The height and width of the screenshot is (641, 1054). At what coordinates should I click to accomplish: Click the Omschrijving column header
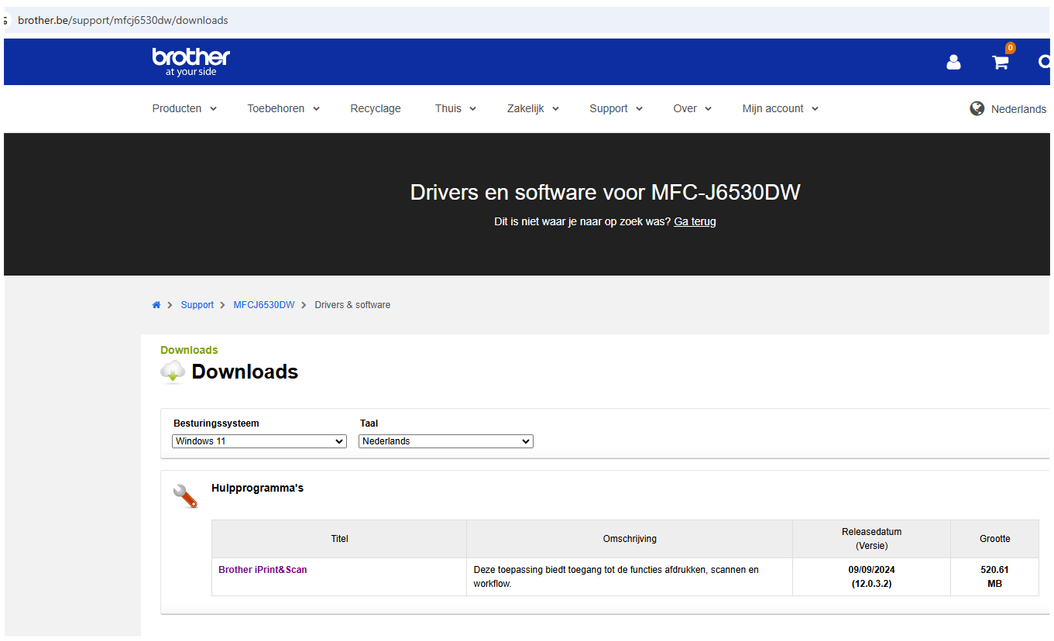(x=629, y=538)
